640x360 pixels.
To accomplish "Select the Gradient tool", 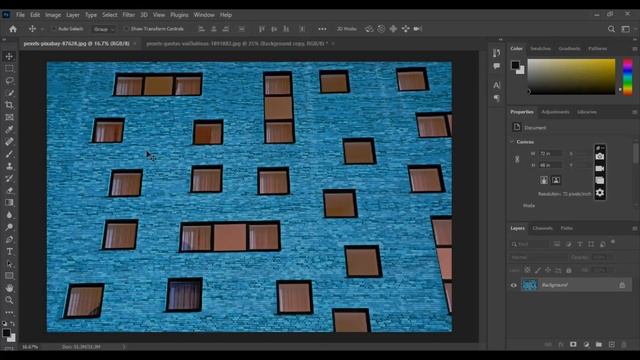I will click(x=9, y=203).
